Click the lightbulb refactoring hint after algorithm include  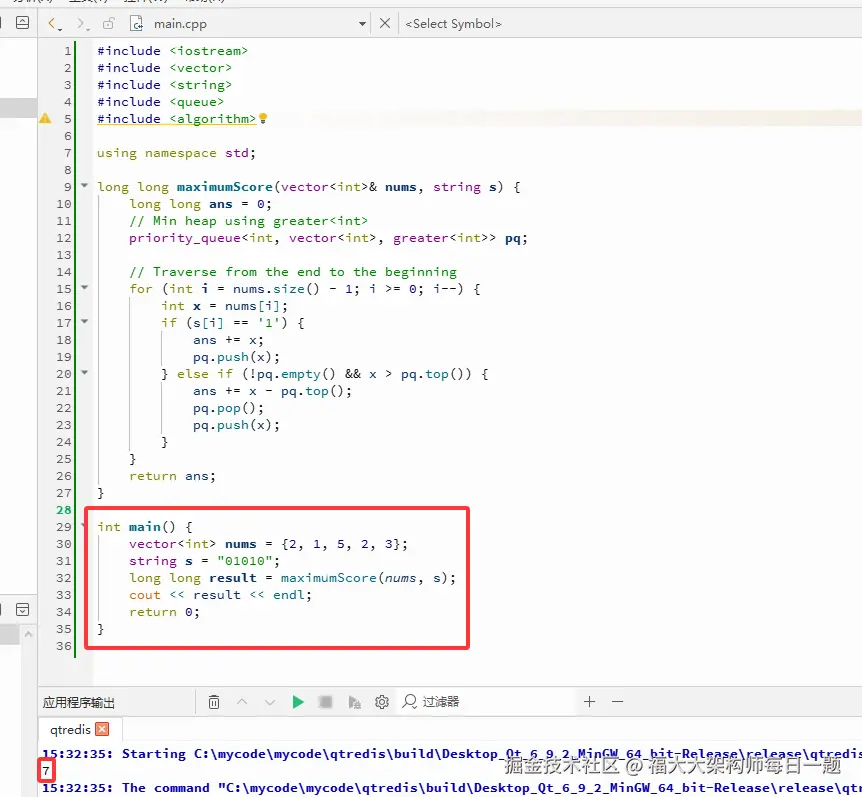pyautogui.click(x=263, y=118)
